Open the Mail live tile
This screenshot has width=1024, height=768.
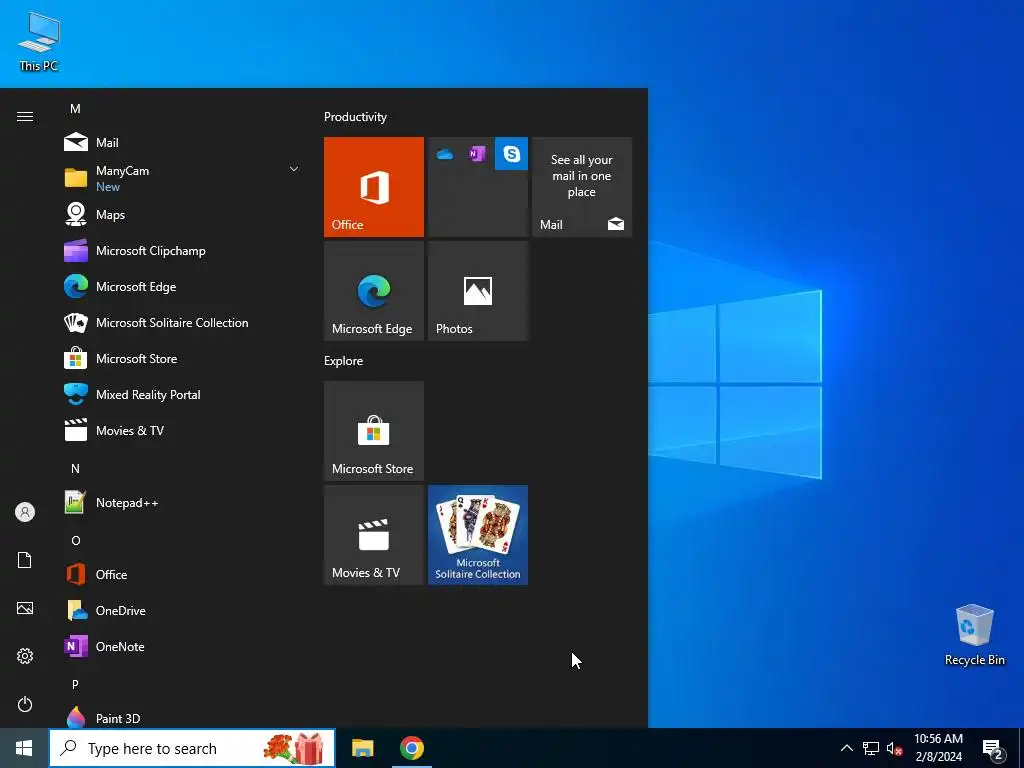582,187
